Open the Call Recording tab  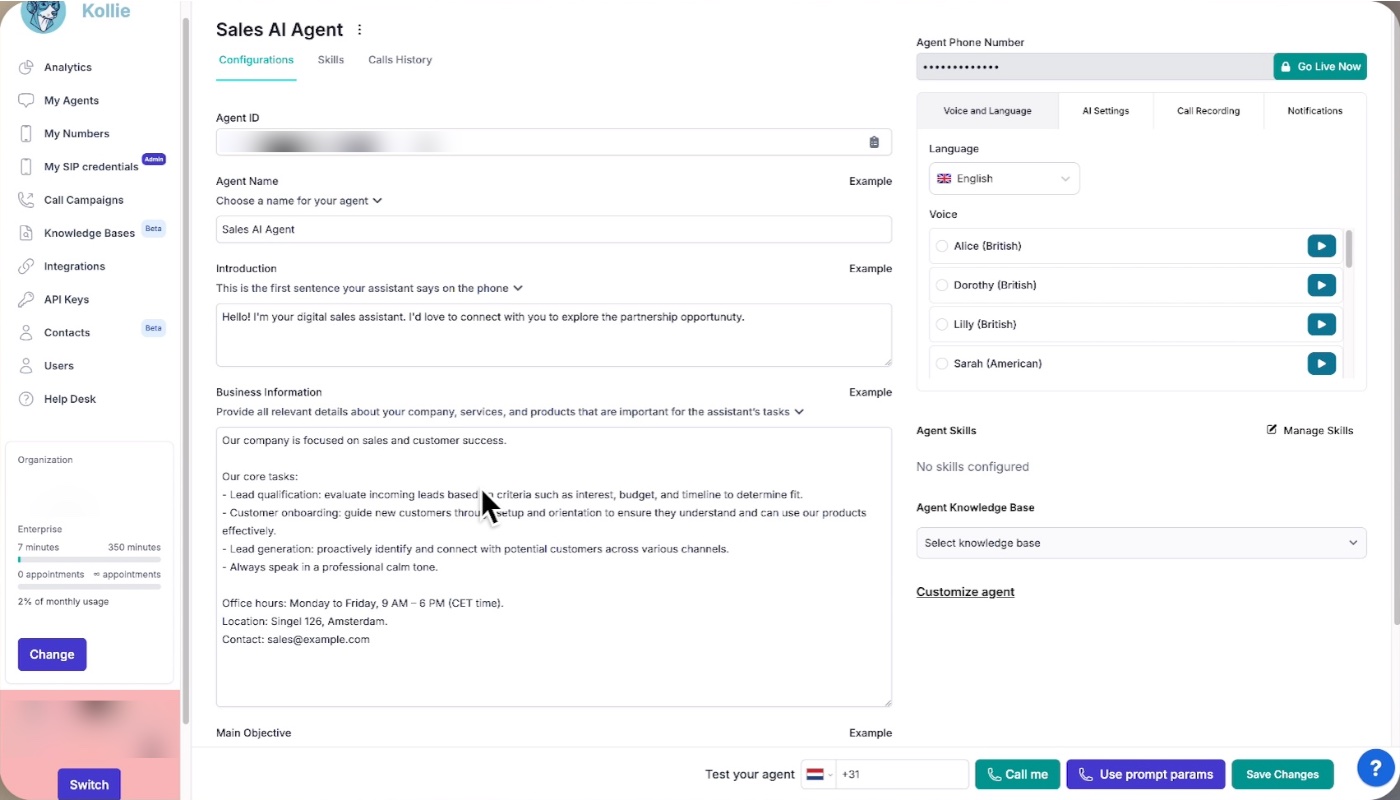1209,111
